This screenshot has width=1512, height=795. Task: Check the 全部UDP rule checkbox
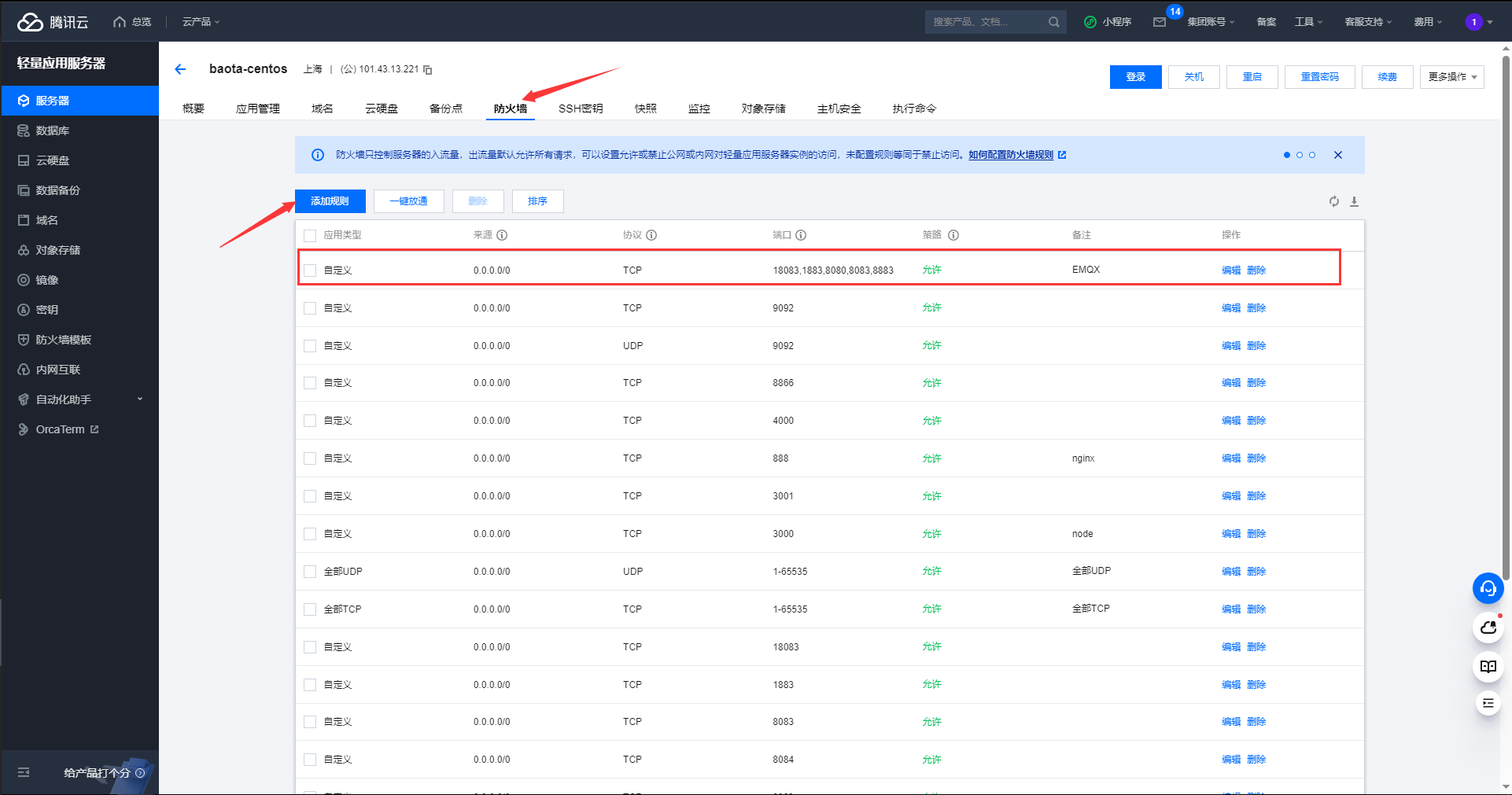(x=310, y=572)
